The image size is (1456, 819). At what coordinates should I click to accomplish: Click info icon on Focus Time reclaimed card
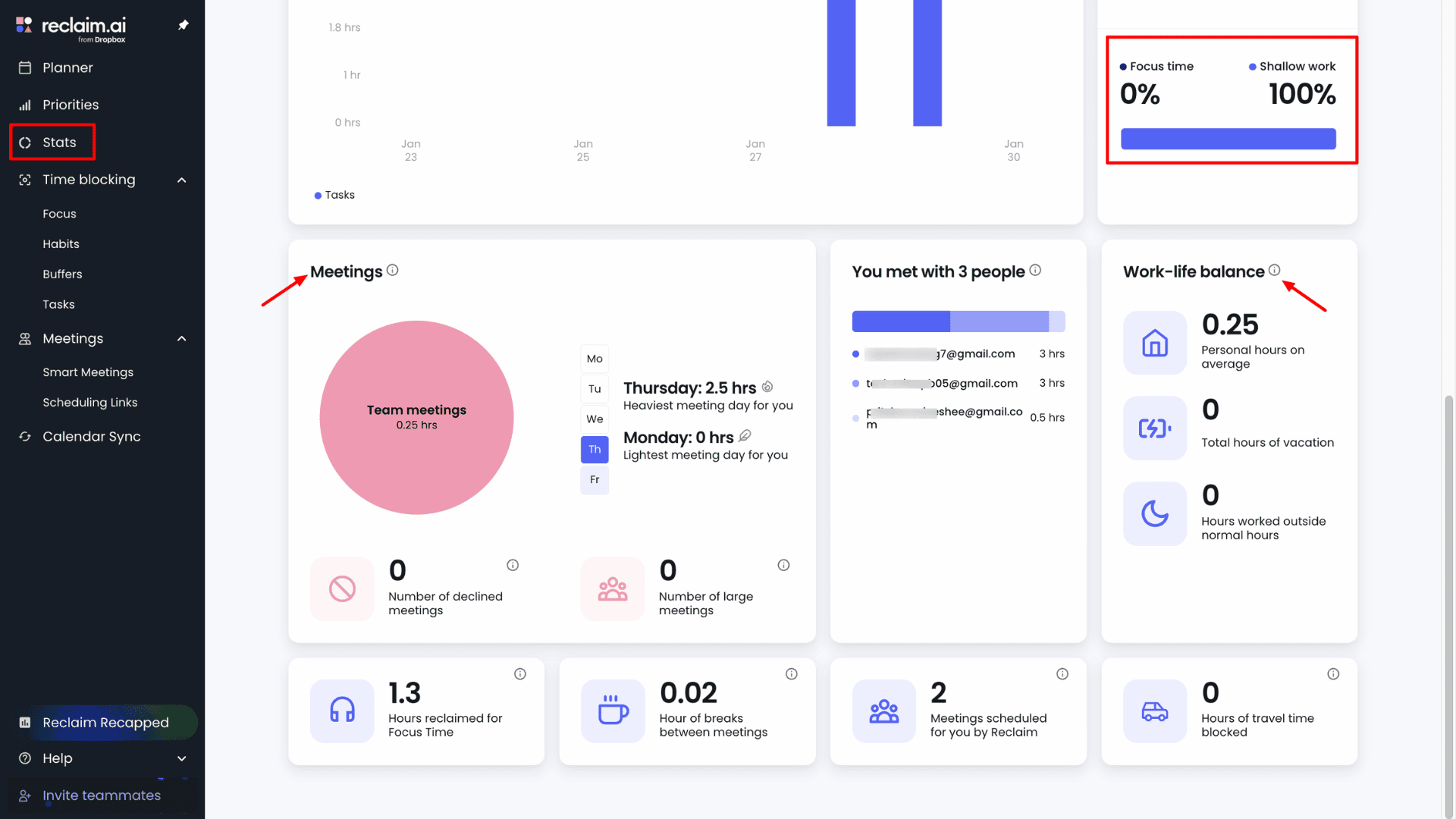tap(520, 674)
